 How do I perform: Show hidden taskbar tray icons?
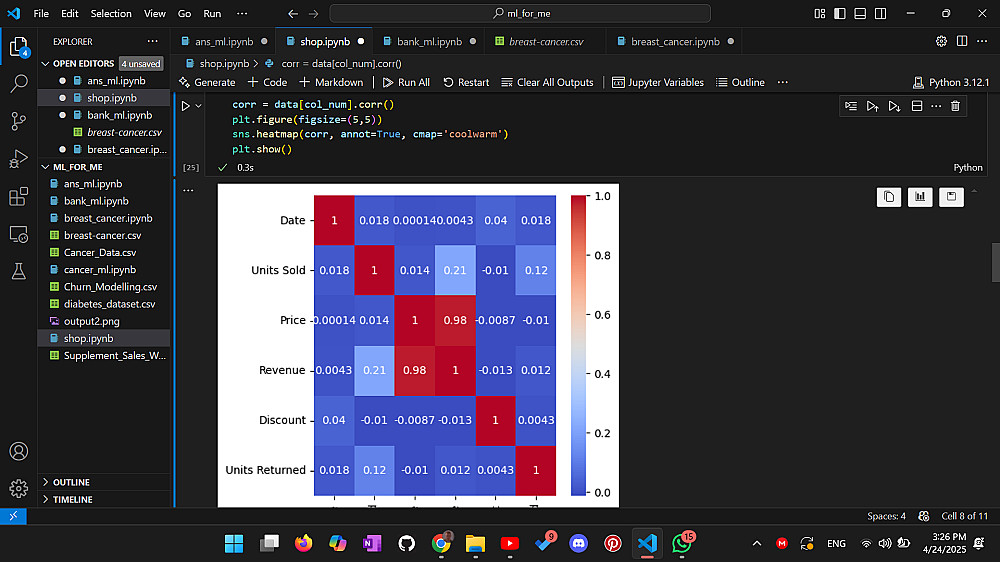(x=757, y=544)
